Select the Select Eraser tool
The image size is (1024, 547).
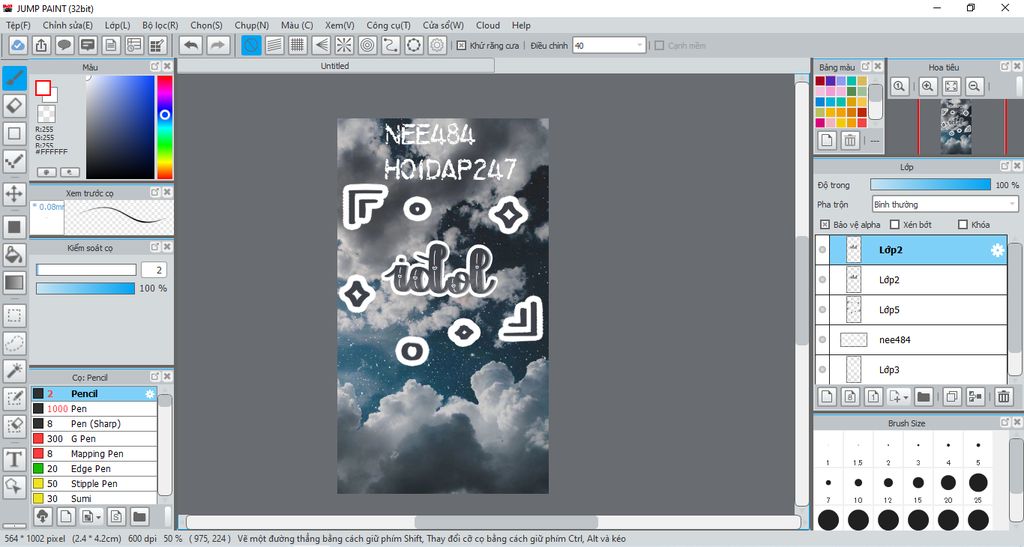14,426
